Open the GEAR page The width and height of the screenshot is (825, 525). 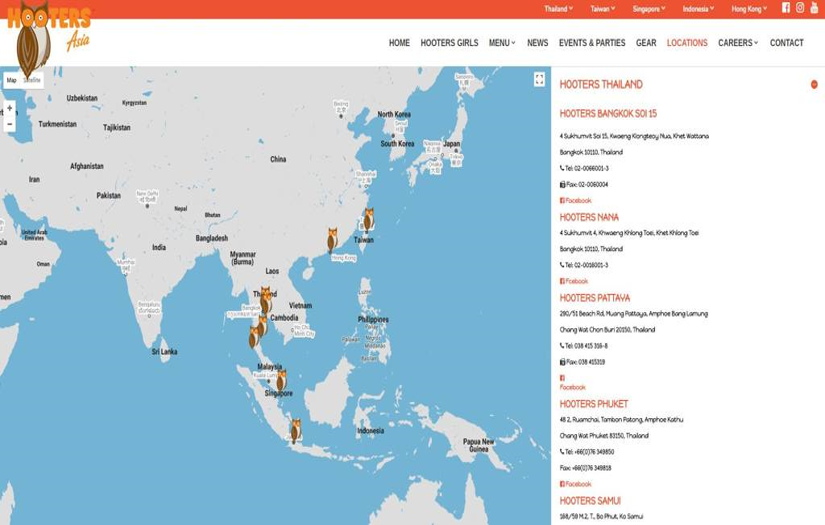tap(646, 43)
